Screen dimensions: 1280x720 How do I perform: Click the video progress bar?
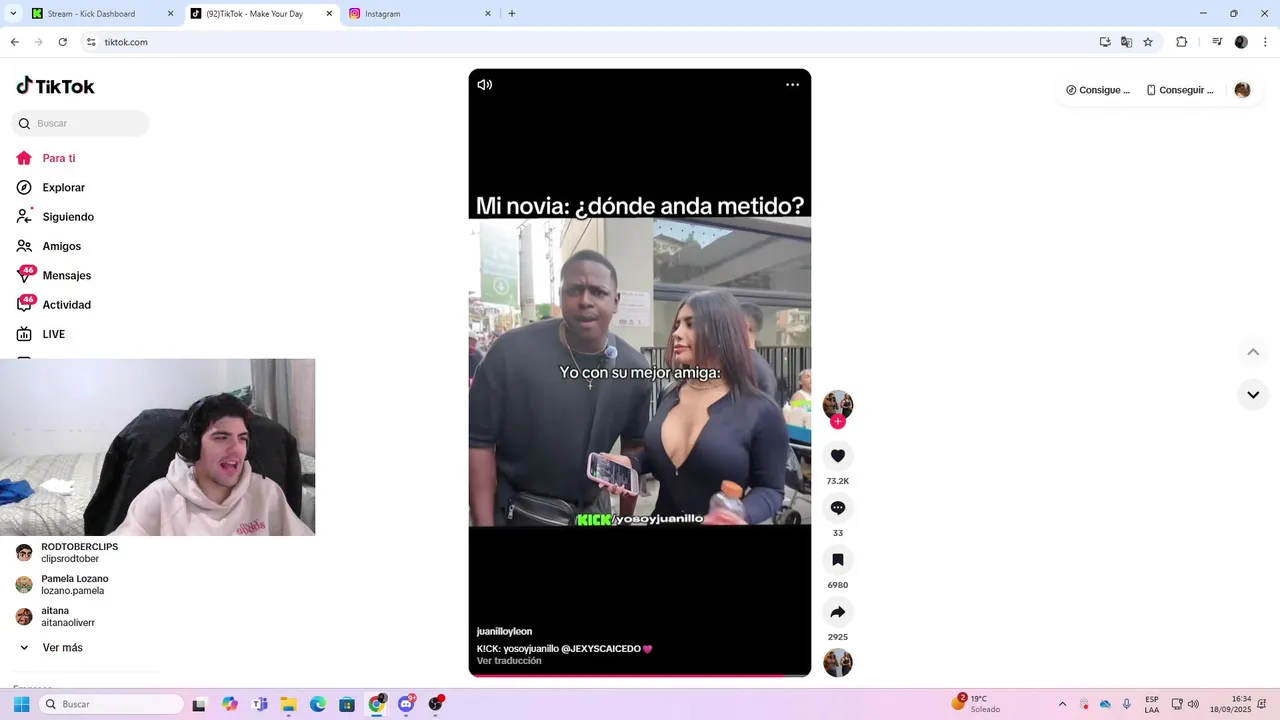640,676
